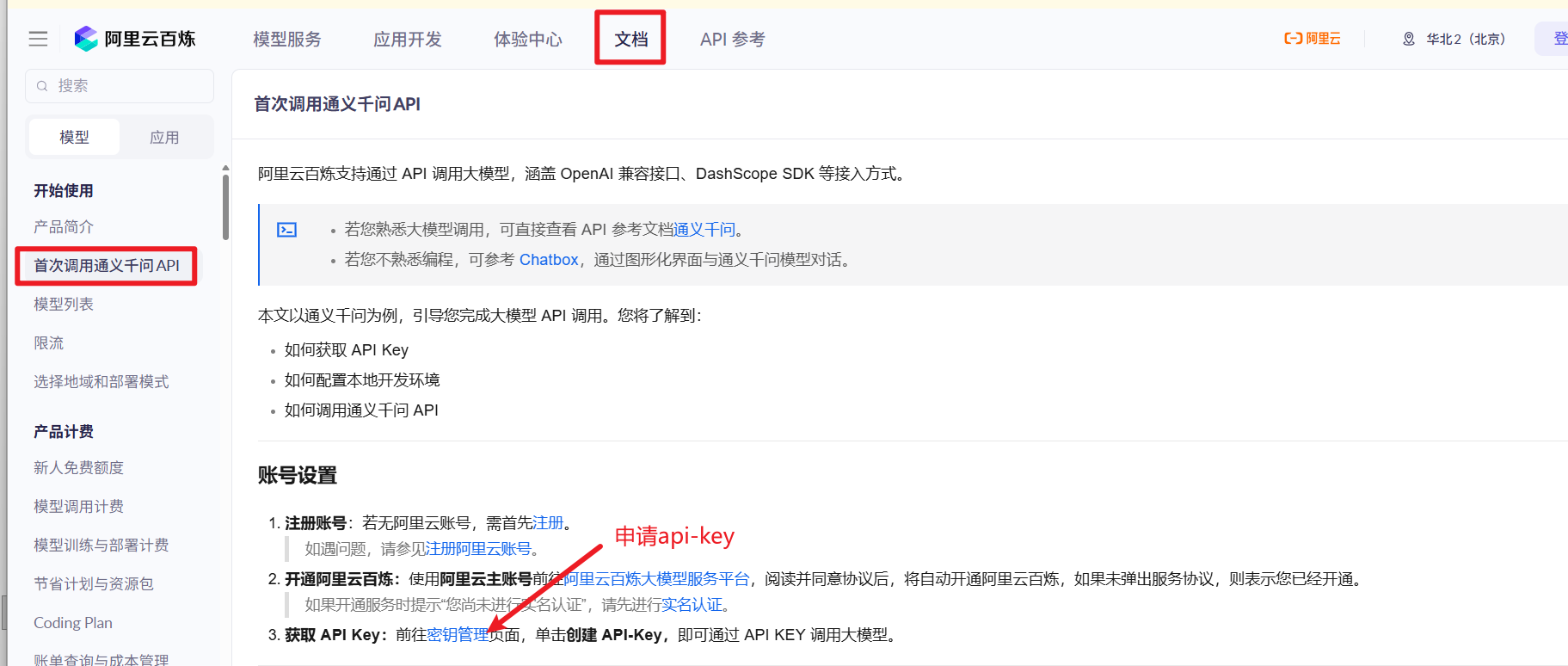Select the 文档 top navigation item

point(631,40)
